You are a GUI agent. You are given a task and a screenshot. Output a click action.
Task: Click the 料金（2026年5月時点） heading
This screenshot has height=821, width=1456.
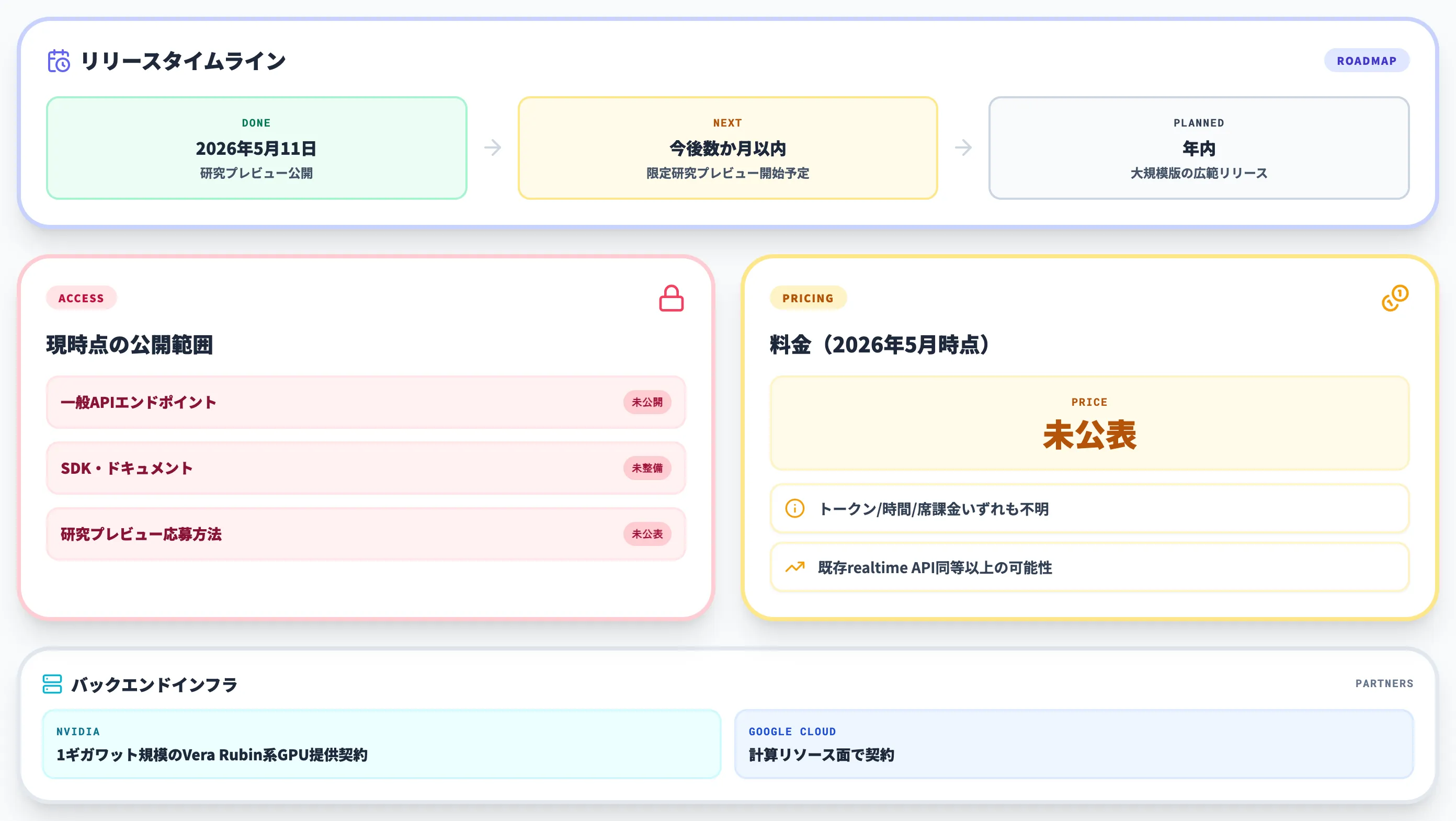click(880, 345)
